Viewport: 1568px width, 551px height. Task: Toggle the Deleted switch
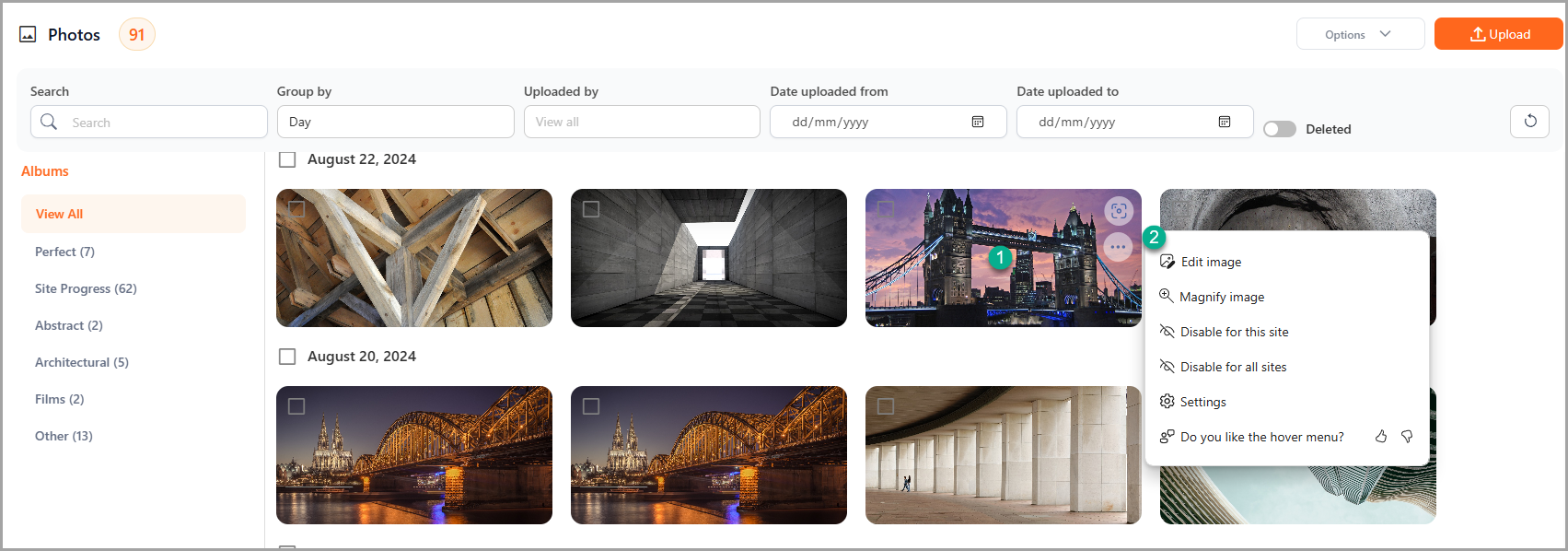(1280, 129)
